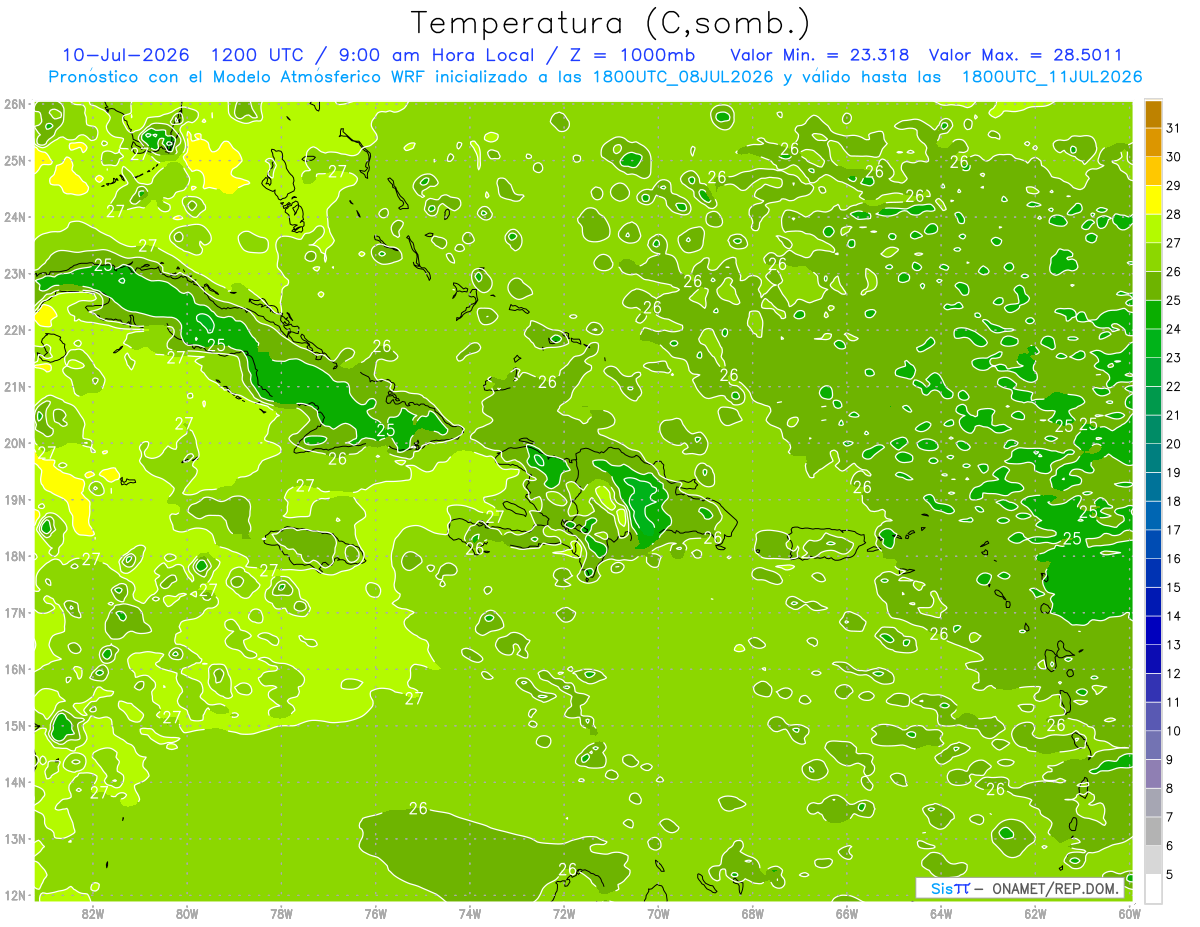Click the legend scale label "28"
The width and height of the screenshot is (1200, 927).
(x=1174, y=215)
